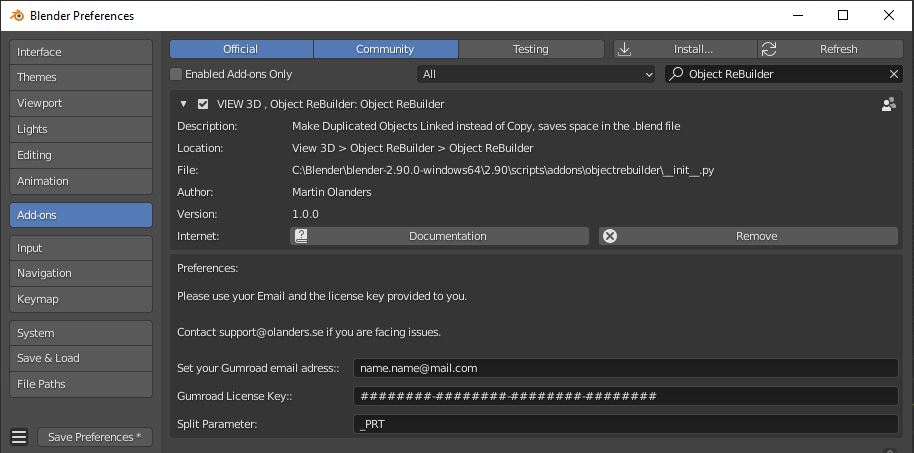Click the magnifier icon in search field
This screenshot has width=914, height=453.
coord(676,74)
